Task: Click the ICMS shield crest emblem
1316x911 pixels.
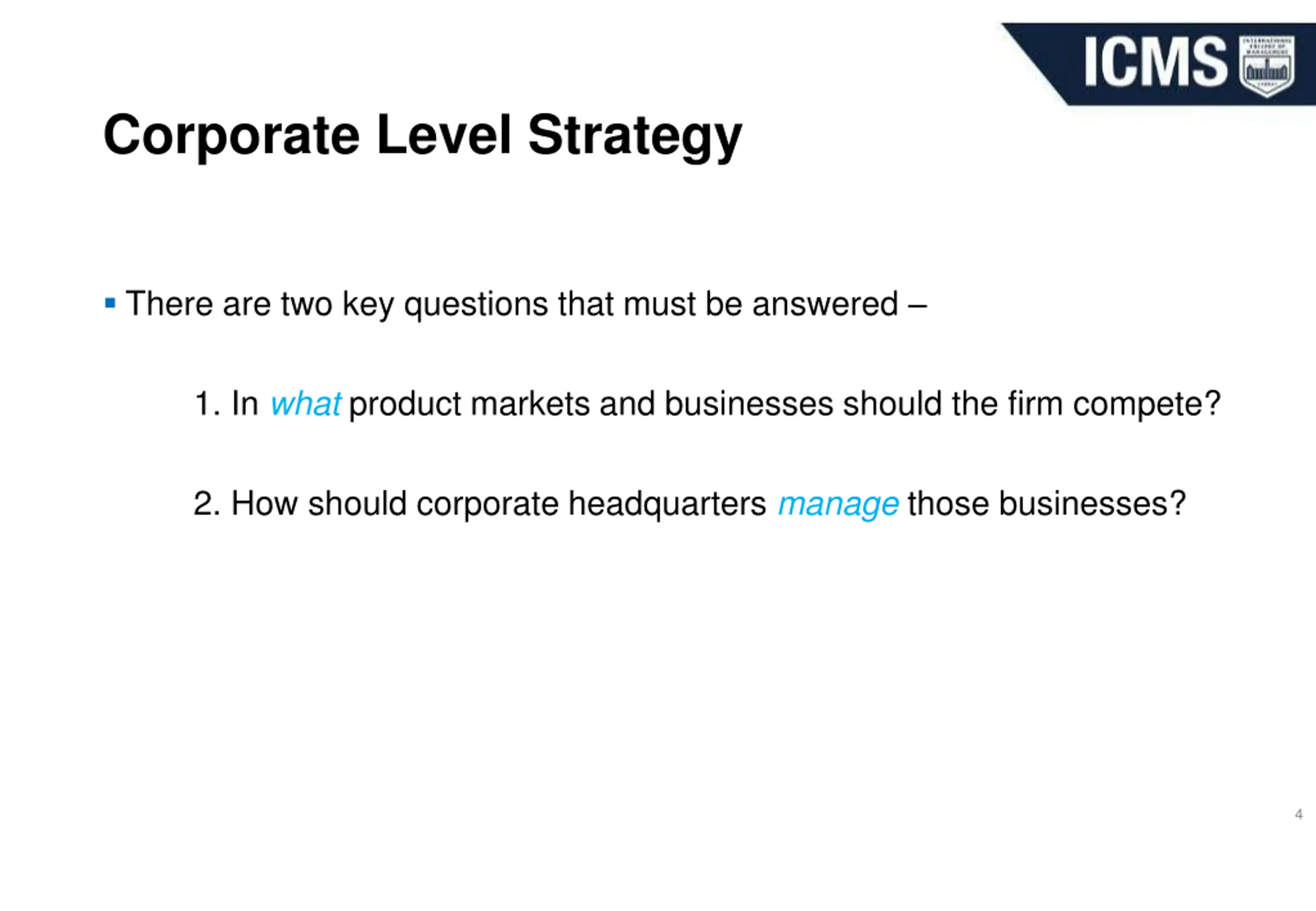Action: 1266,66
